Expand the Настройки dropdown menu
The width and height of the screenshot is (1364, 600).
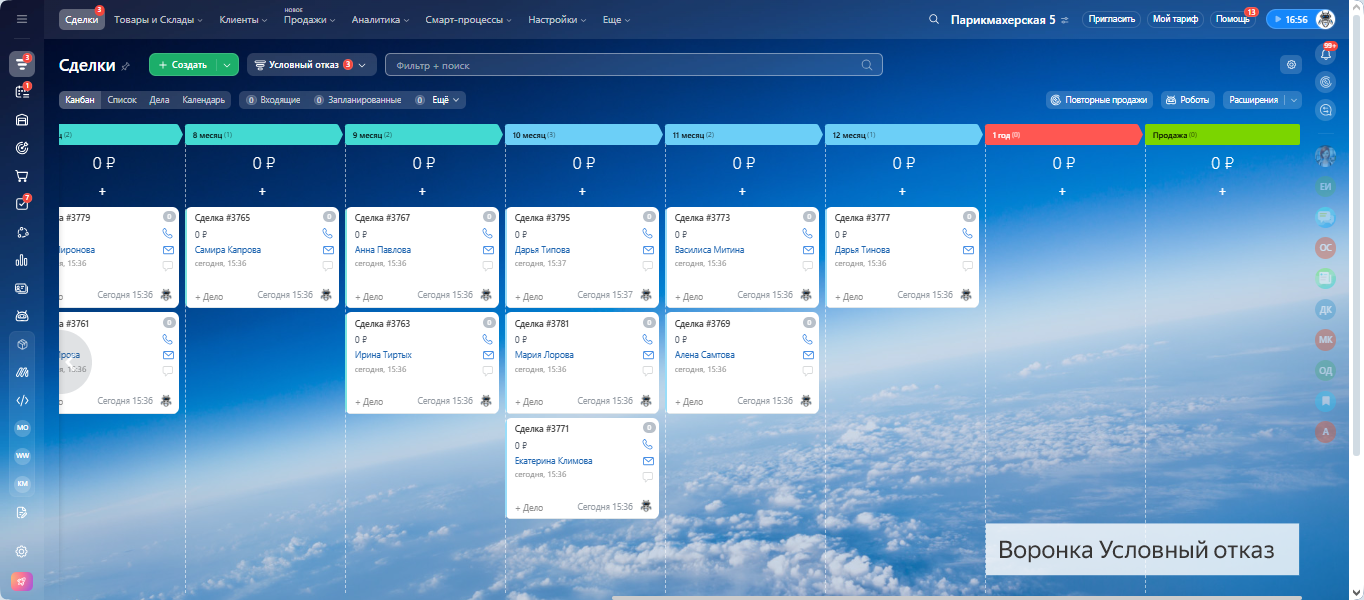pos(557,19)
